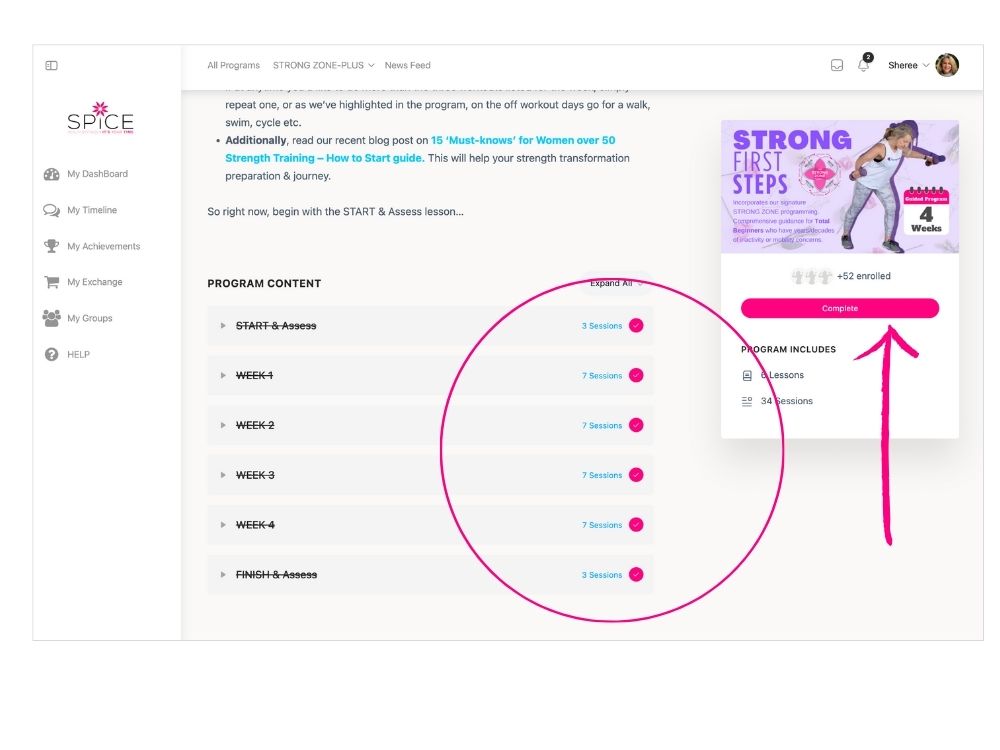This screenshot has height=750, width=1000.
Task: Open the inbox messages icon
Action: pyautogui.click(x=837, y=66)
